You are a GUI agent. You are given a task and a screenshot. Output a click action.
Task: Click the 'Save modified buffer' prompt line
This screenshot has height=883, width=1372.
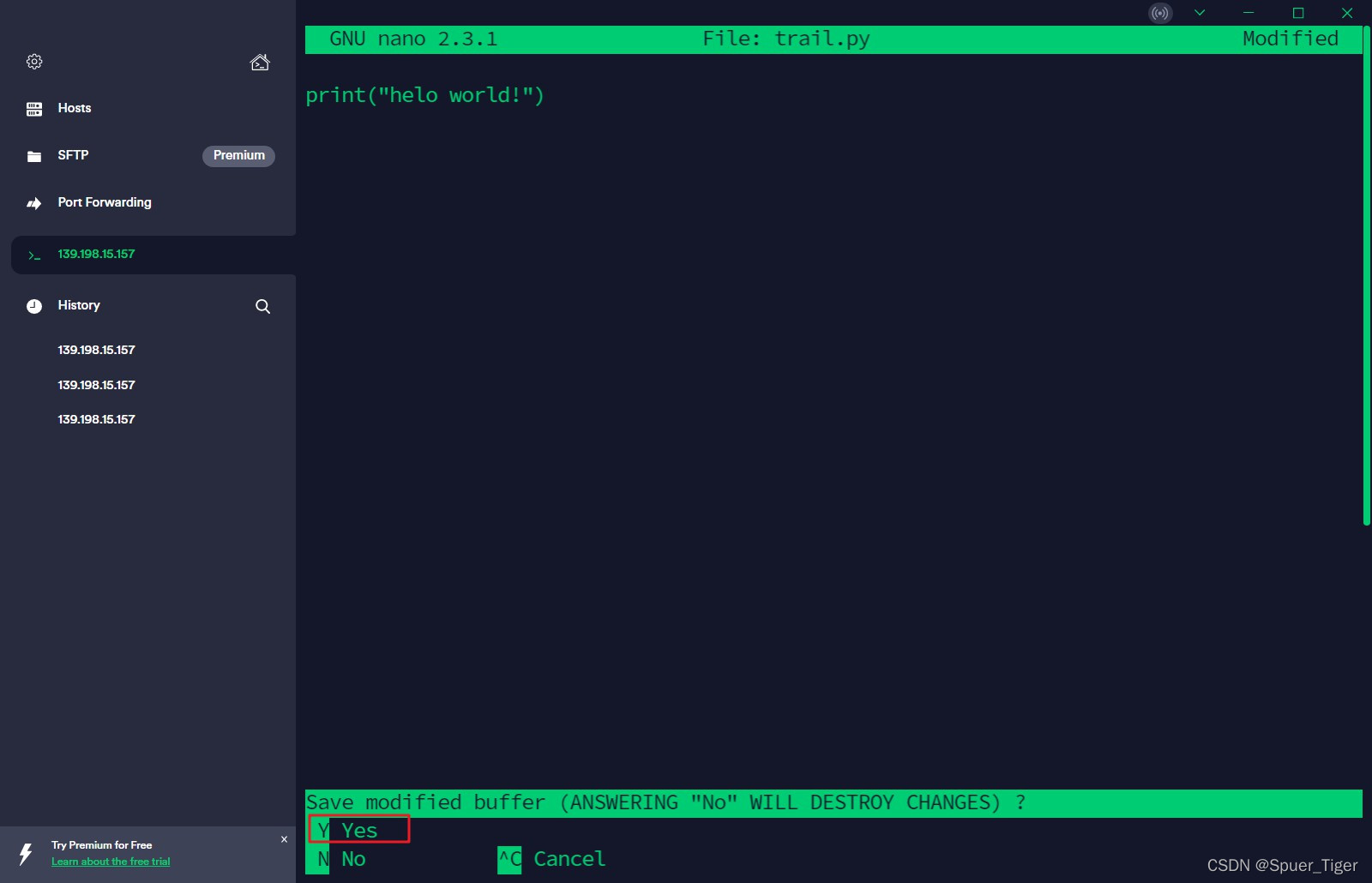833,803
